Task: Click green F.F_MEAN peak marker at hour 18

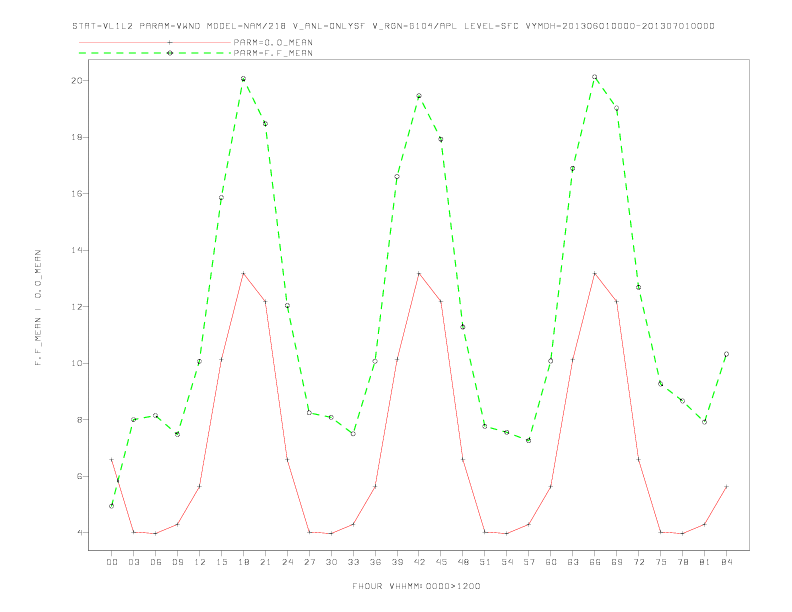Action: (243, 79)
